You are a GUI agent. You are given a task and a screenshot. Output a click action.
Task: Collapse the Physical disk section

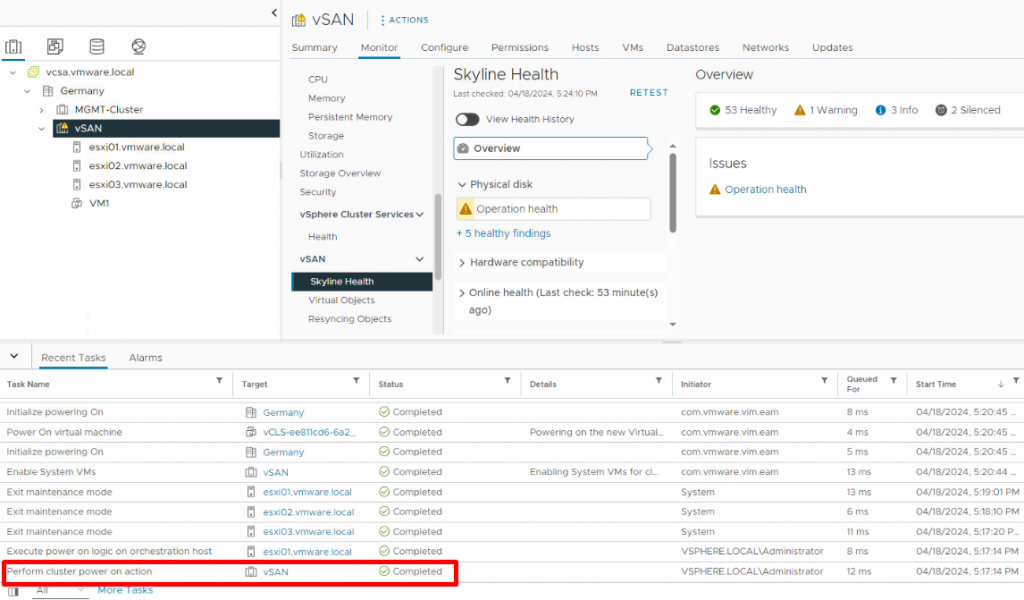[x=462, y=185]
